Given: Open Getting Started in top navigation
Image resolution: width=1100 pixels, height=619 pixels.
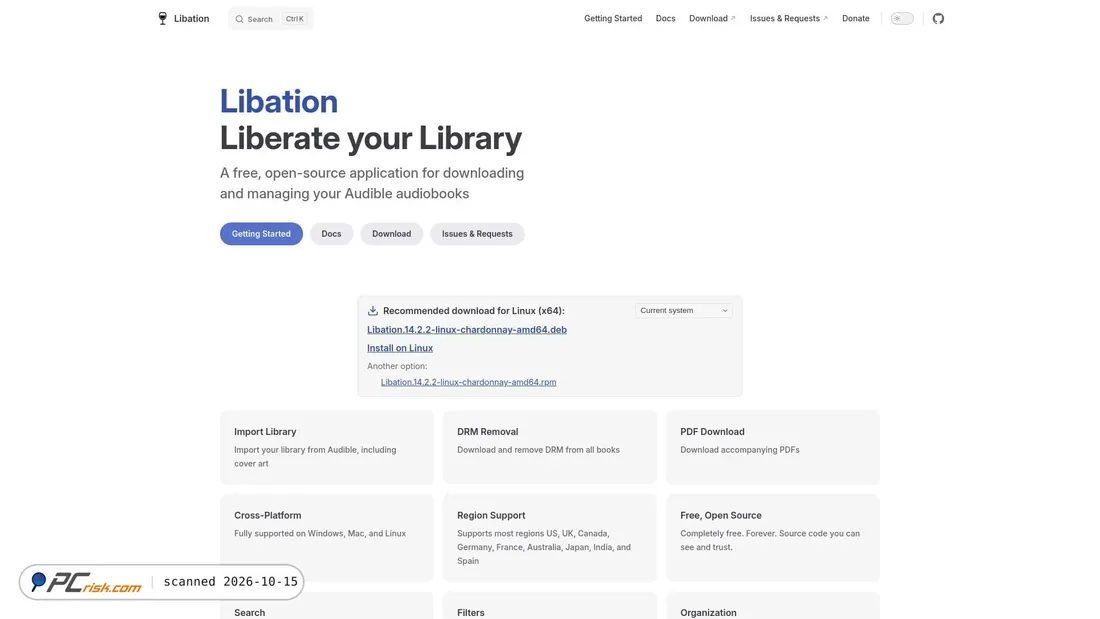Looking at the screenshot, I should (612, 19).
